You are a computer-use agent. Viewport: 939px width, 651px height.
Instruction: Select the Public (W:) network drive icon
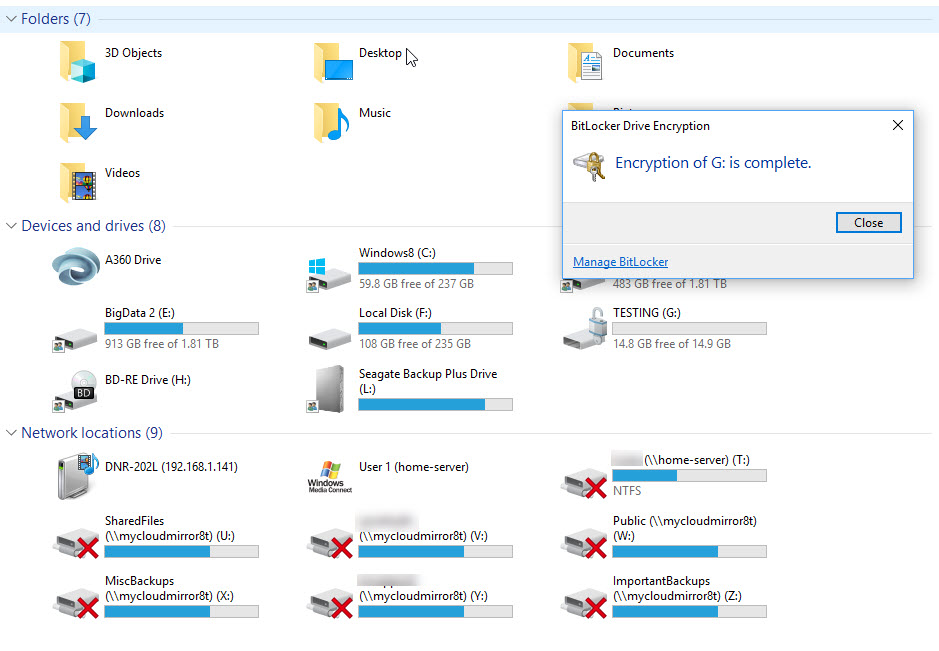tap(584, 543)
